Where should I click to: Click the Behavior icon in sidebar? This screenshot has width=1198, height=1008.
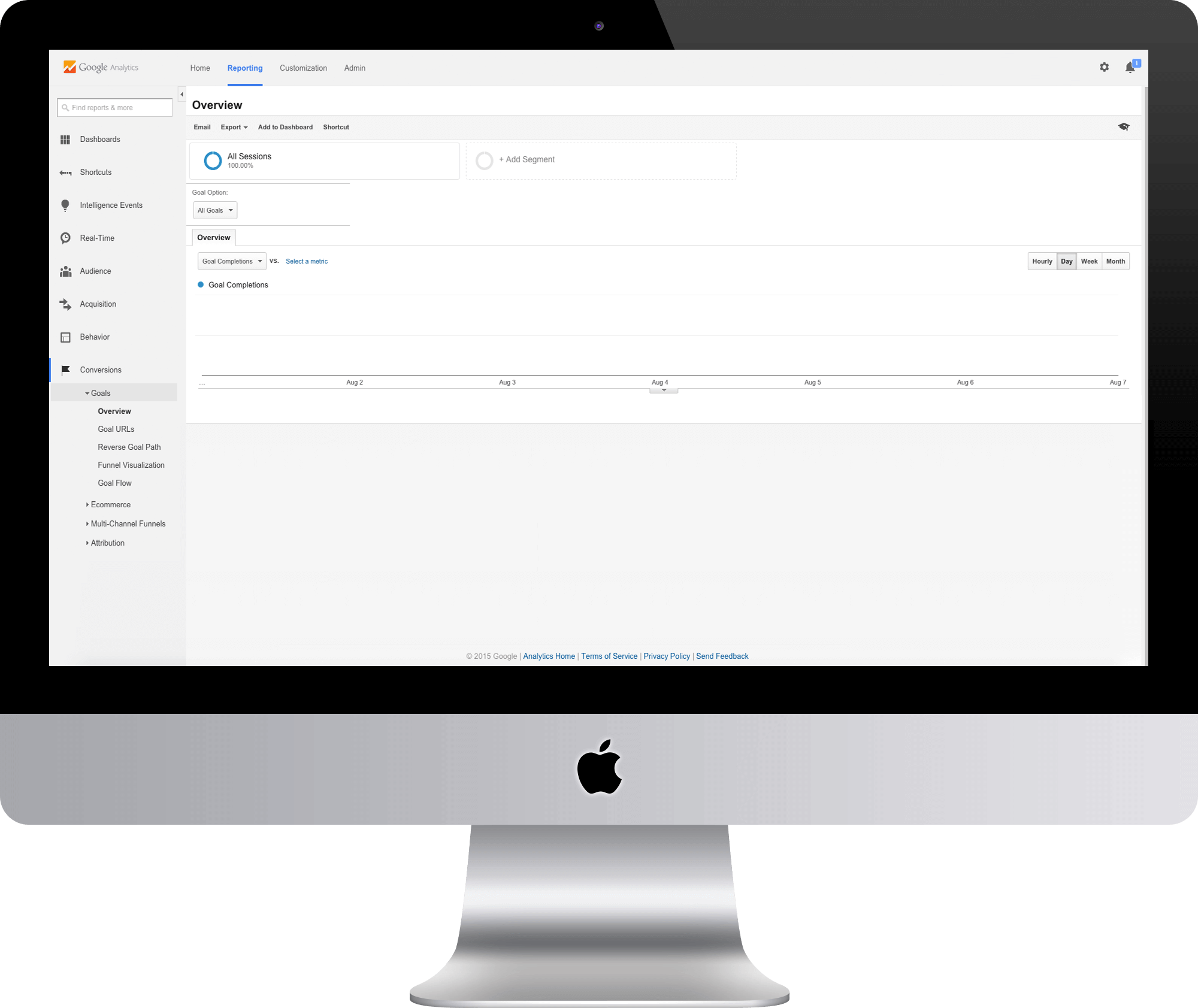(x=65, y=337)
